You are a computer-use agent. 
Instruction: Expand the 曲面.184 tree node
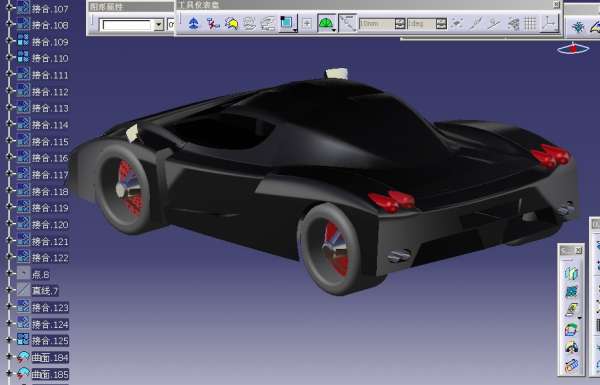coord(9,357)
